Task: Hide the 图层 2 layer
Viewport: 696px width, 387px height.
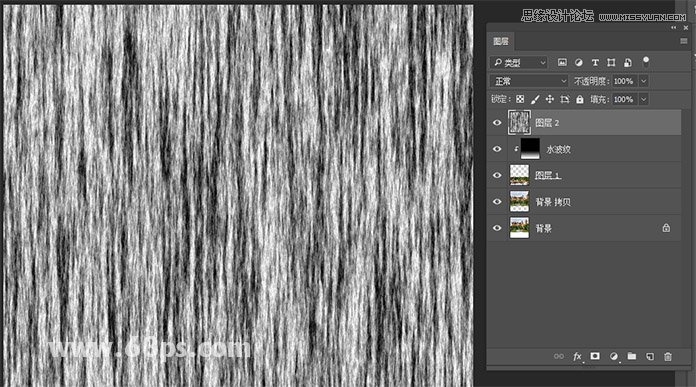Action: coord(497,122)
